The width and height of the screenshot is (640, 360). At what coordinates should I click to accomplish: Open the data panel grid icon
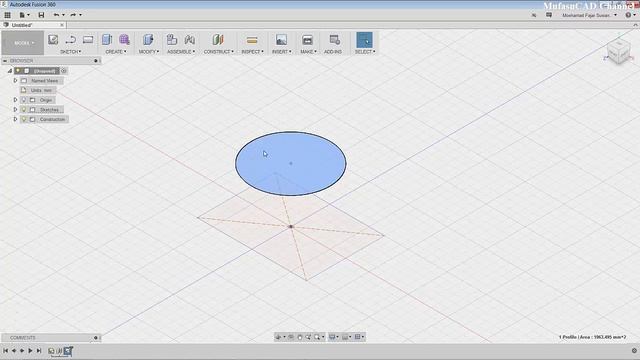(7, 15)
